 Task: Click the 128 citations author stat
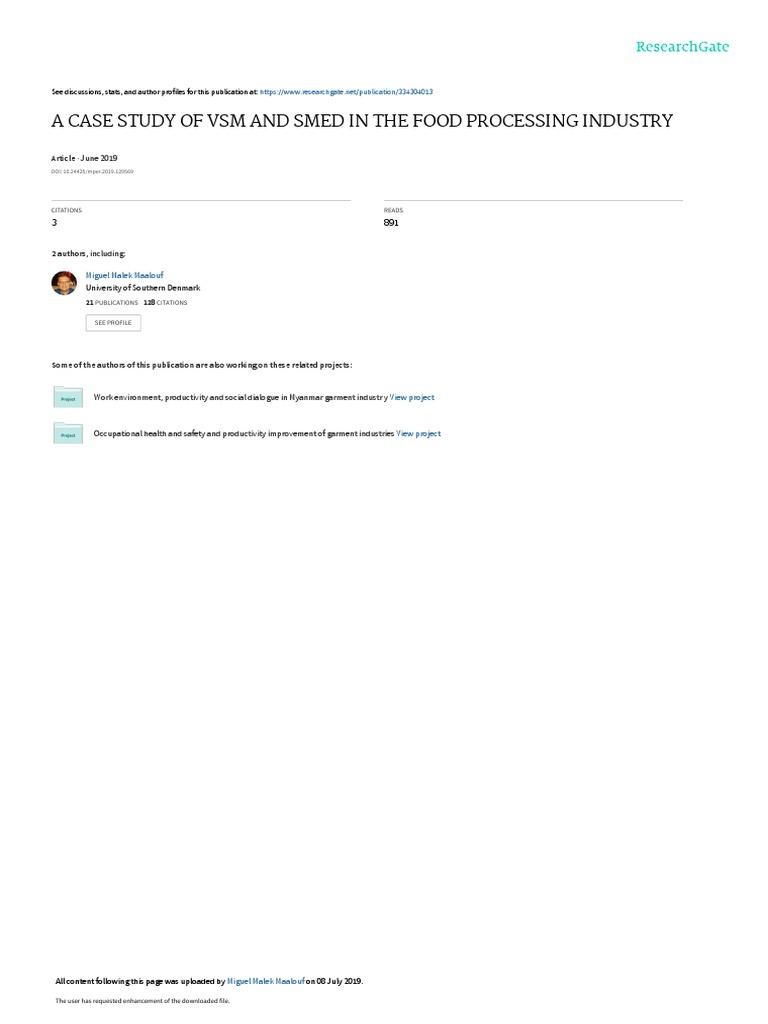165,302
